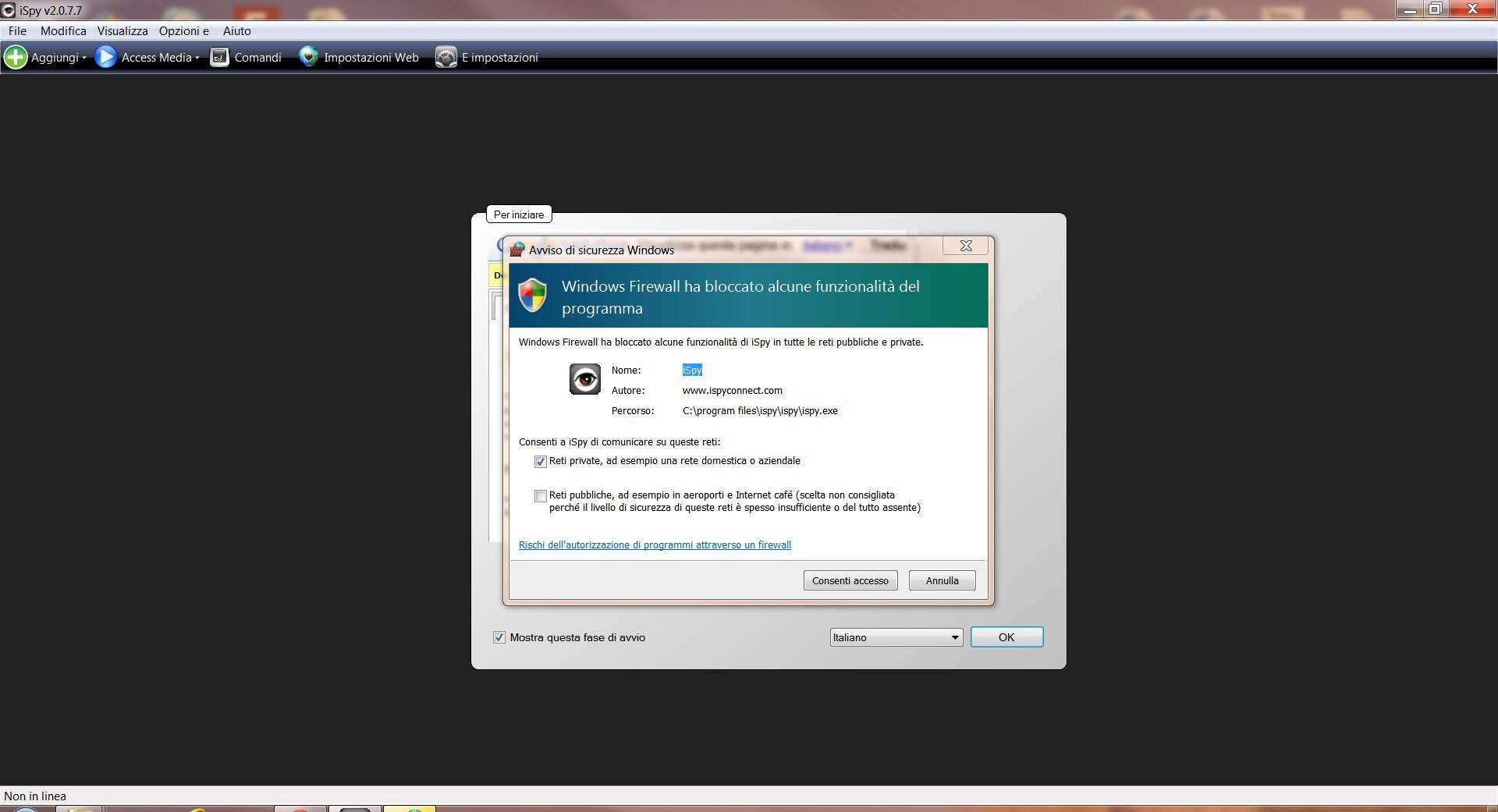Open the File menu
Image resolution: width=1498 pixels, height=812 pixels.
[17, 31]
